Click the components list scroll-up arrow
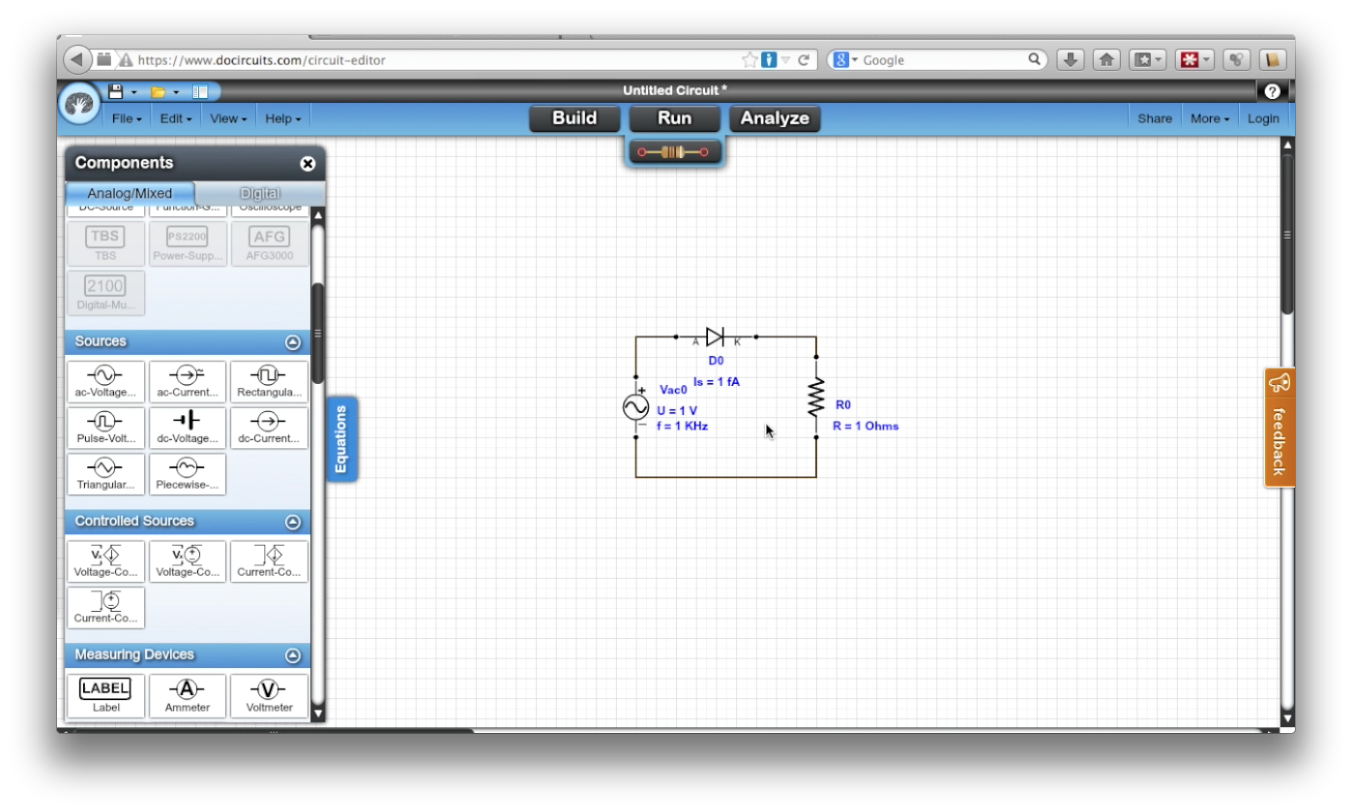This screenshot has height=812, width=1352. tap(318, 215)
